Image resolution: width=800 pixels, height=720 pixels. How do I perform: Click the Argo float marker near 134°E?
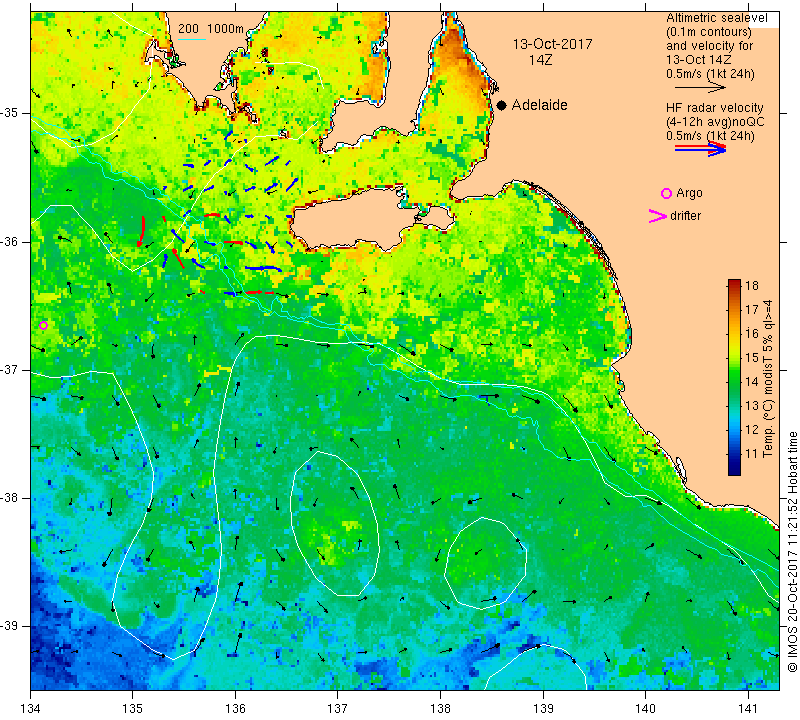click(x=43, y=326)
